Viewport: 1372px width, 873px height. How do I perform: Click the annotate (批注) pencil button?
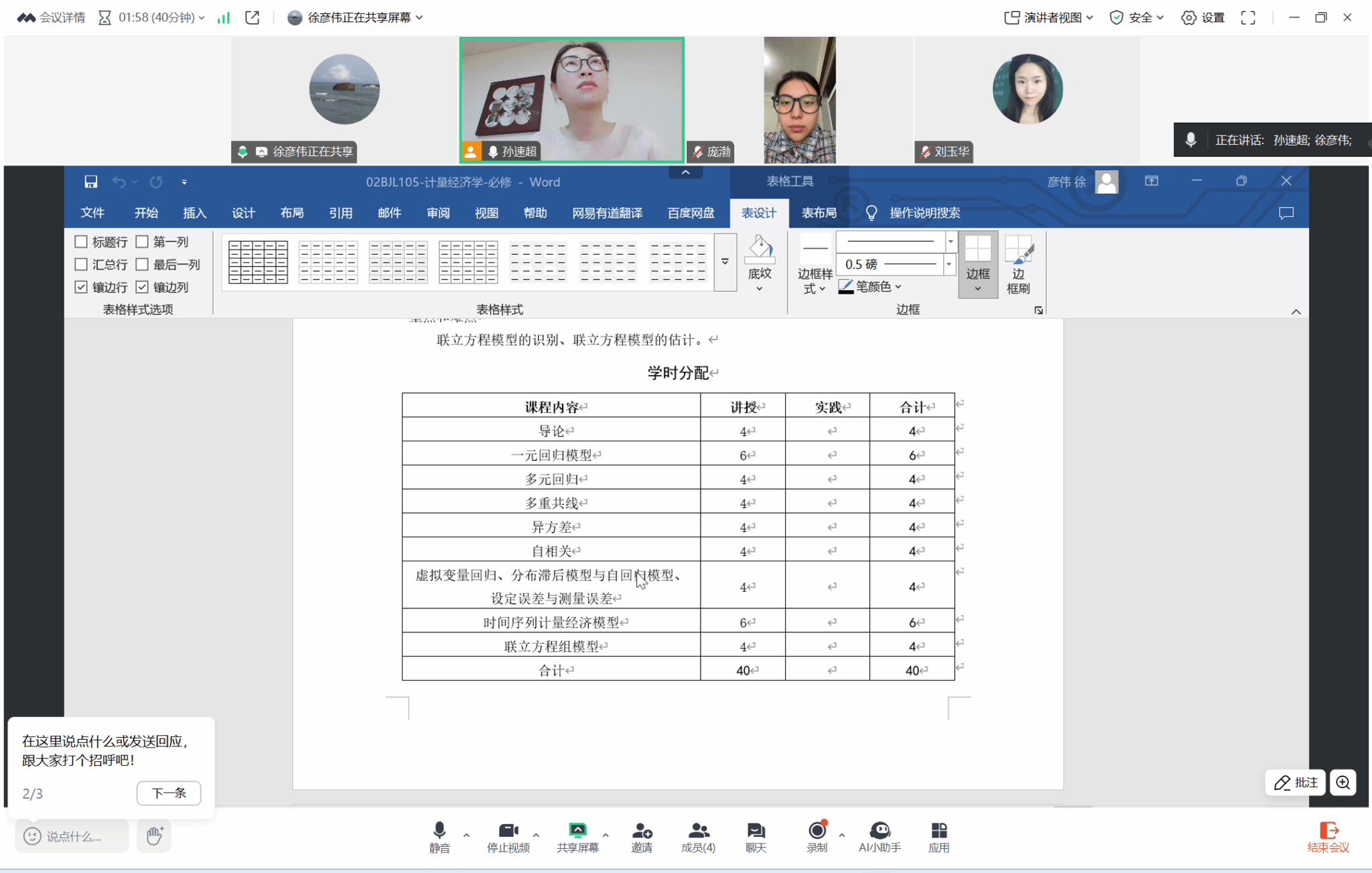1296,783
